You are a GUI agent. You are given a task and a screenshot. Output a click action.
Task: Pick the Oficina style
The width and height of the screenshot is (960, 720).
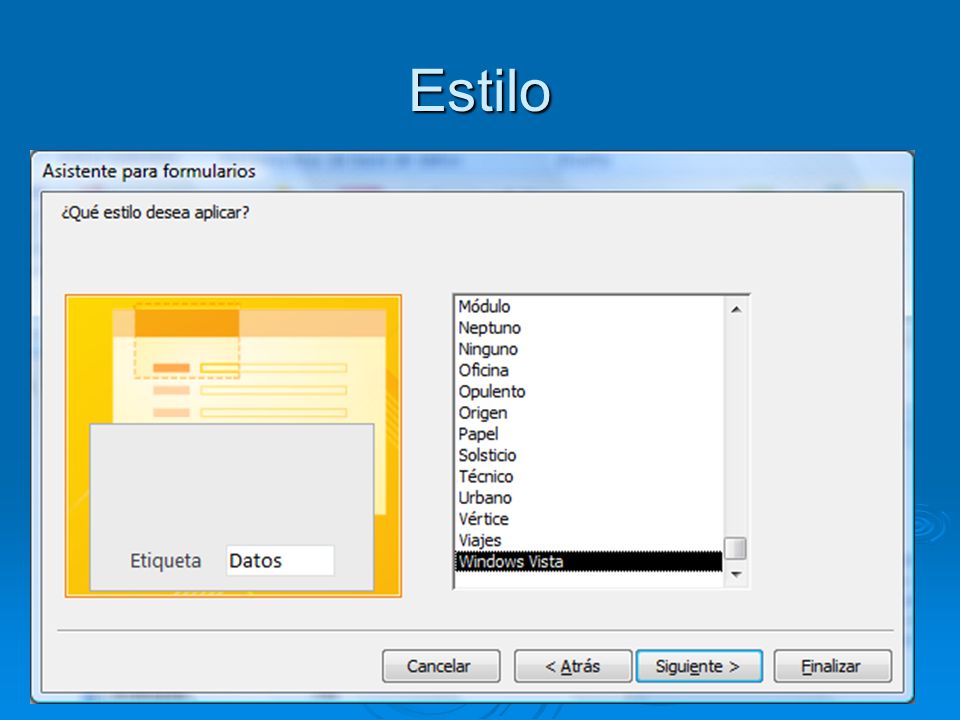coord(589,370)
